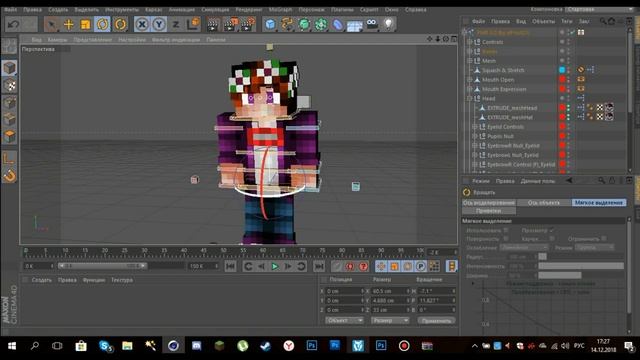
Task: Open the blue deformer icon
Action: pyautogui.click(x=338, y=24)
